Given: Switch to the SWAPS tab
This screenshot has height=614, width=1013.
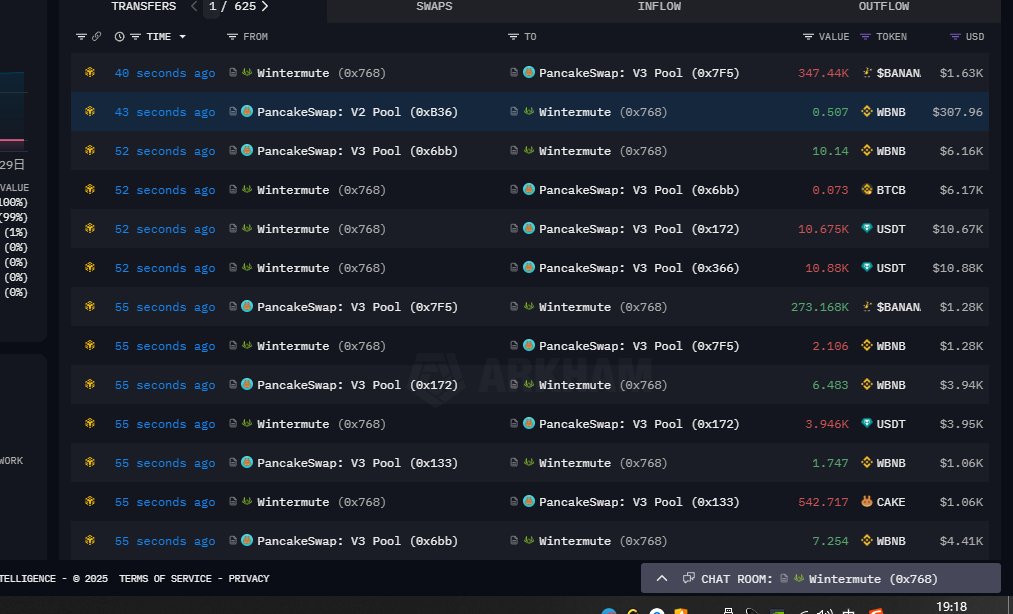Looking at the screenshot, I should [434, 6].
